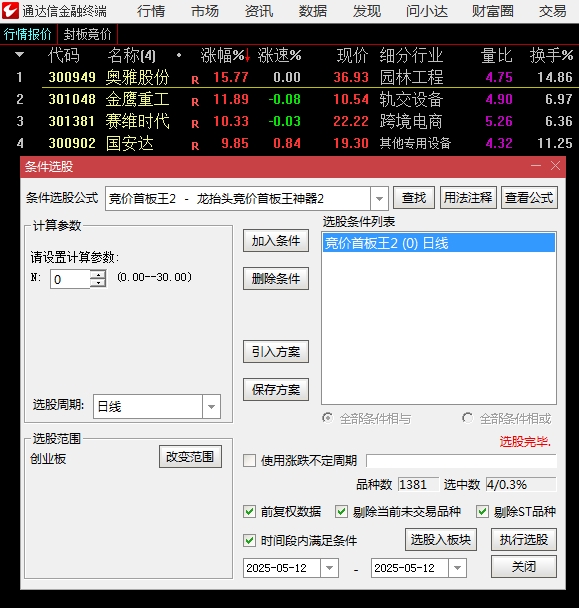
Task: Close the 条件选股 dialog with X
Action: click(555, 166)
